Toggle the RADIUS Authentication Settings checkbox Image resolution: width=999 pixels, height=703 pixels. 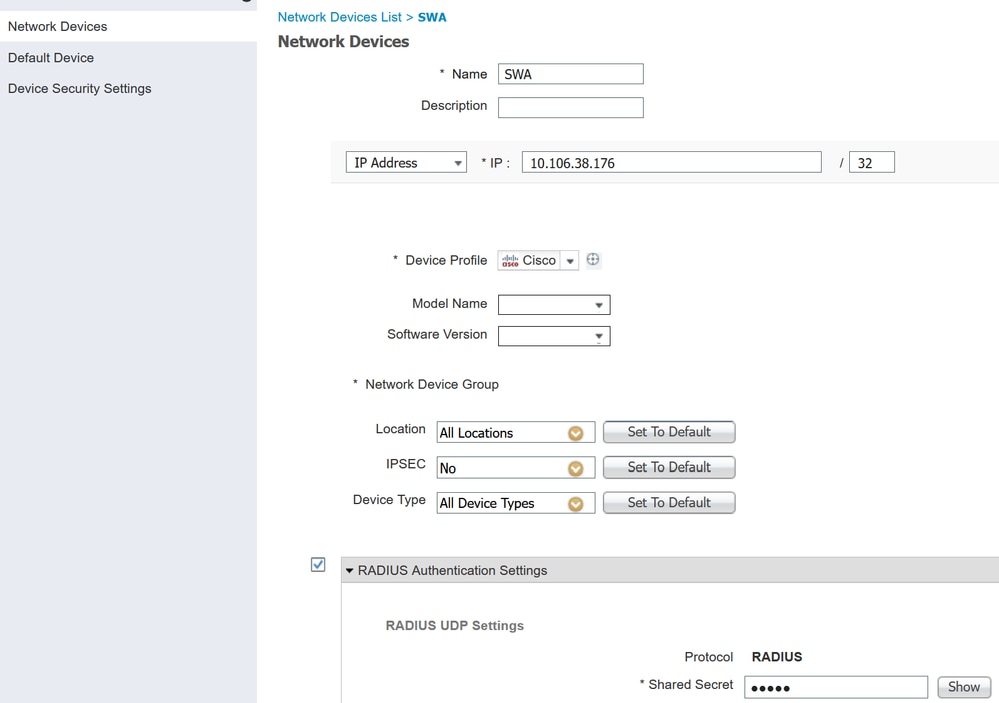click(x=318, y=565)
